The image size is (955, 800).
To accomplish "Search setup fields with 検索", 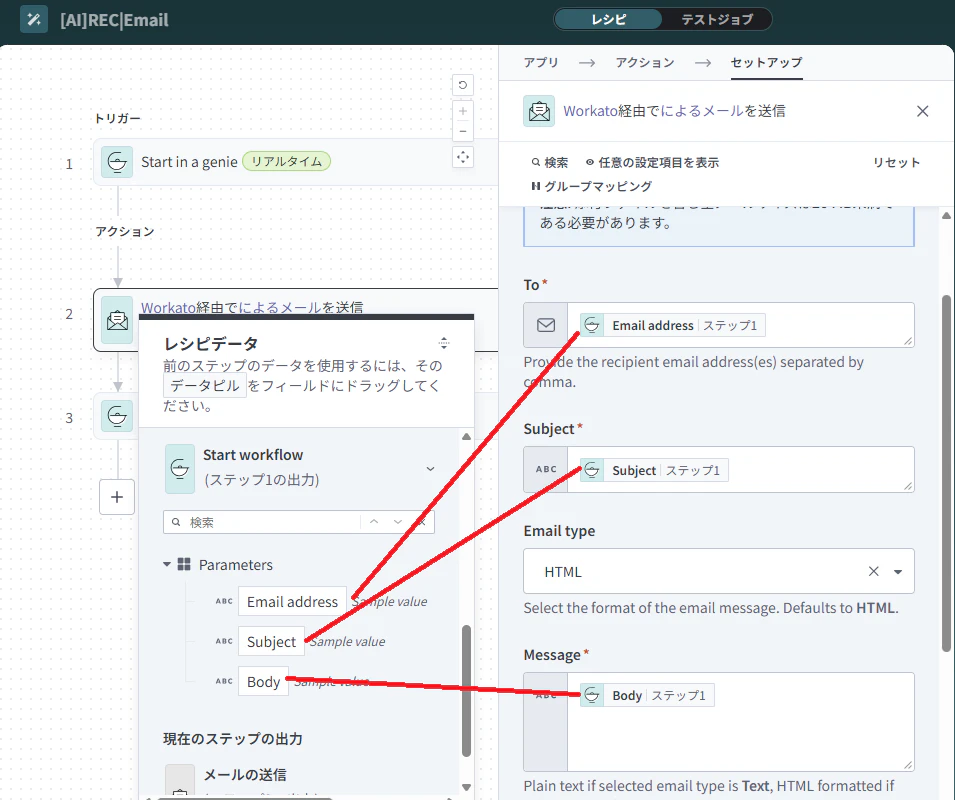I will point(549,163).
